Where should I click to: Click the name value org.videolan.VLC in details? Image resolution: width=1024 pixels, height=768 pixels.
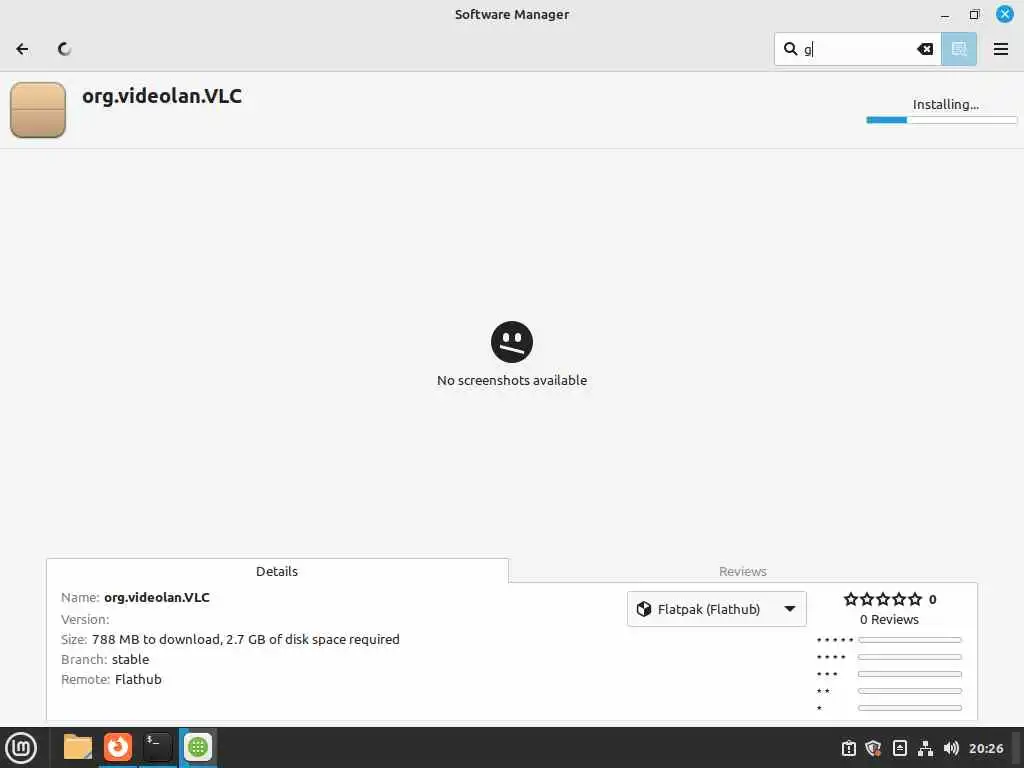point(157,598)
